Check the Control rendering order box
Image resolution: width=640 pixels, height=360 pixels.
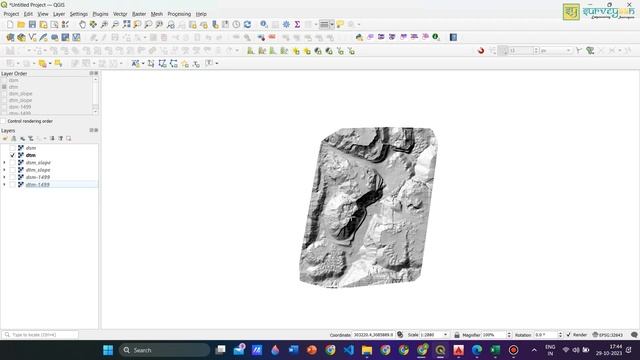tap(4, 121)
